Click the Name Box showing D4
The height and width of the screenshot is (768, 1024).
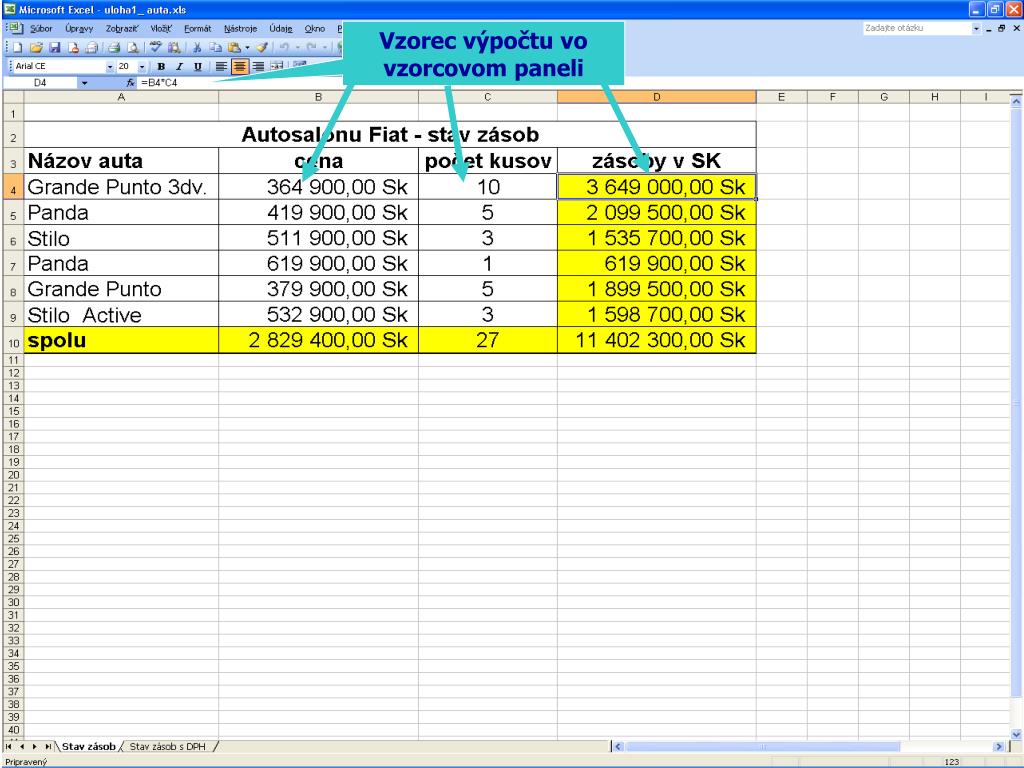(40, 83)
